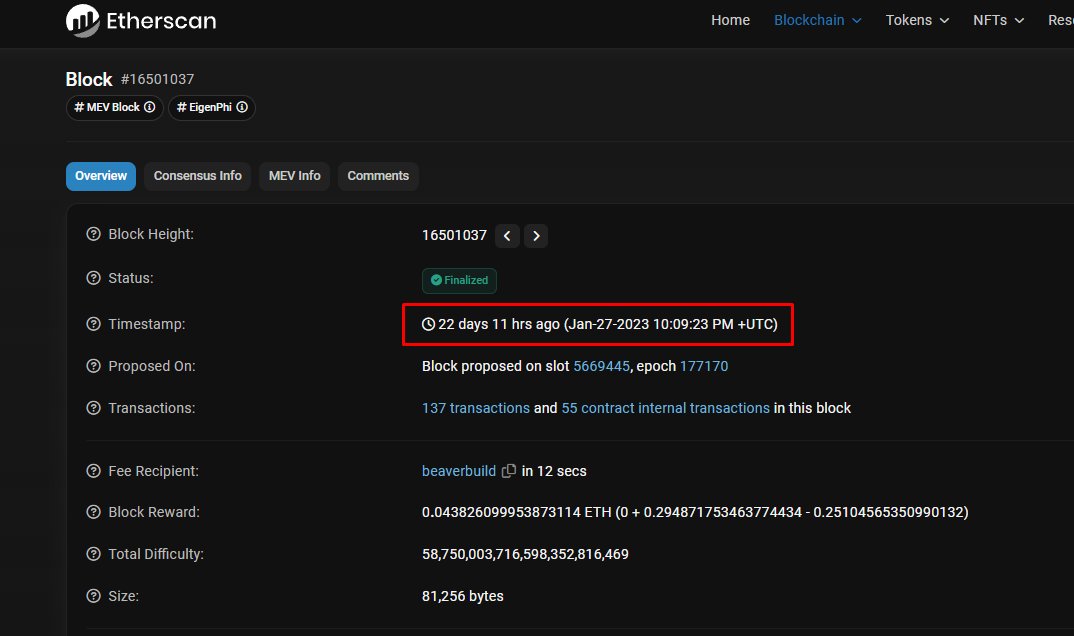Click the timestamp '22 days 11 hrs ago' text
Screen dimensions: 1074x636
tap(499, 324)
